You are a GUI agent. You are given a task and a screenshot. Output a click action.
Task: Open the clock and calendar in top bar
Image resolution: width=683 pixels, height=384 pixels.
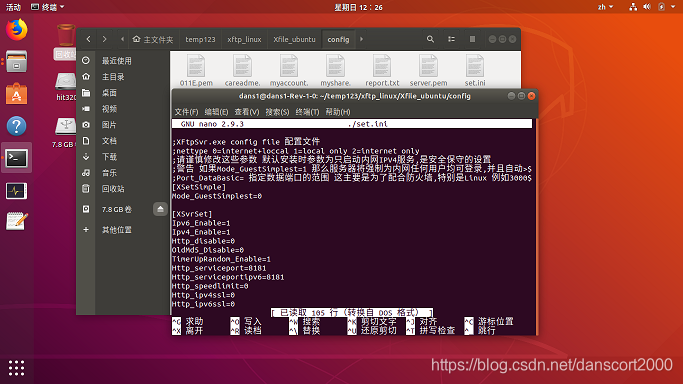tap(358, 7)
